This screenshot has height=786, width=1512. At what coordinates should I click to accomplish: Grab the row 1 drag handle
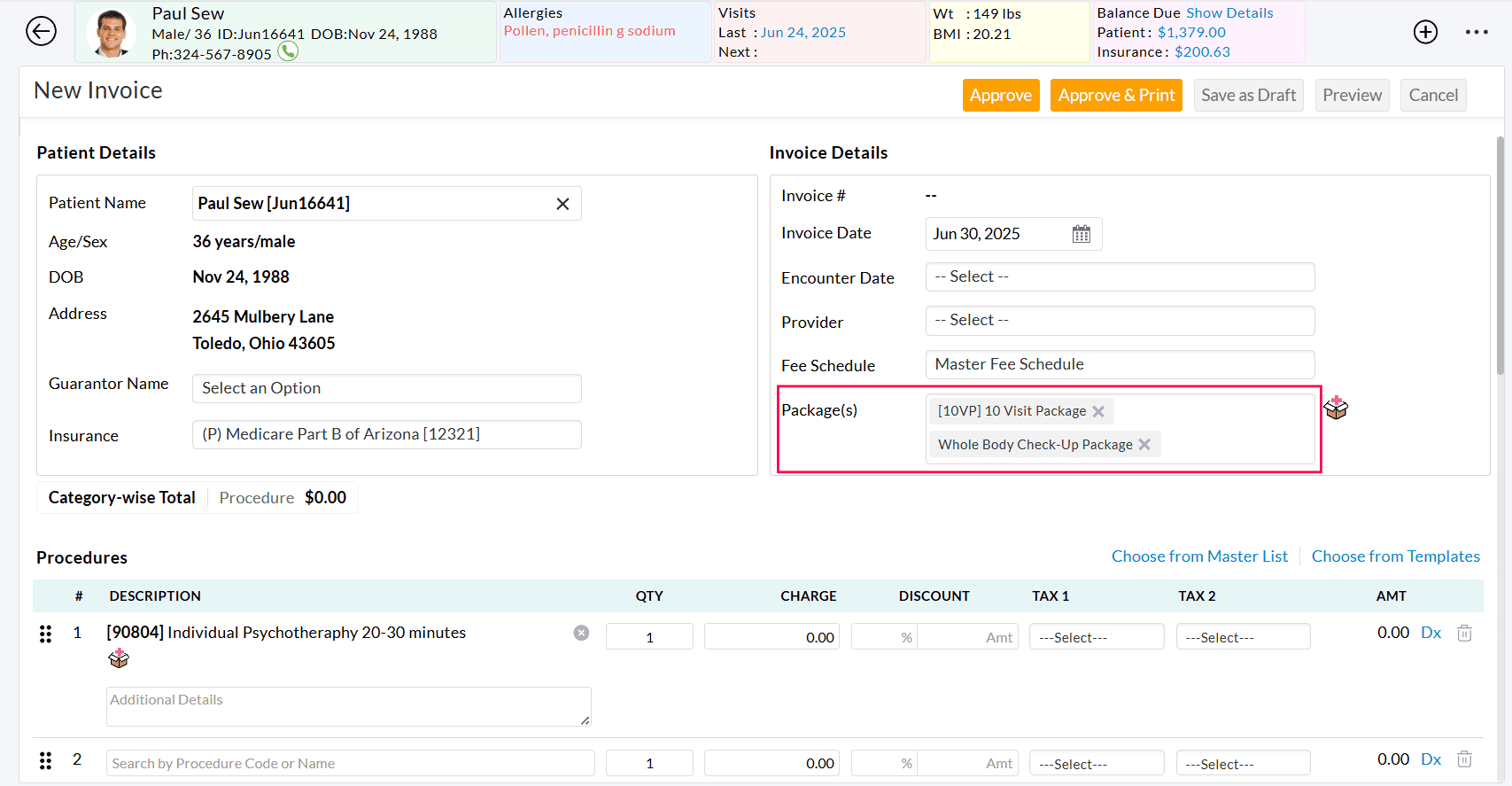pyautogui.click(x=45, y=634)
